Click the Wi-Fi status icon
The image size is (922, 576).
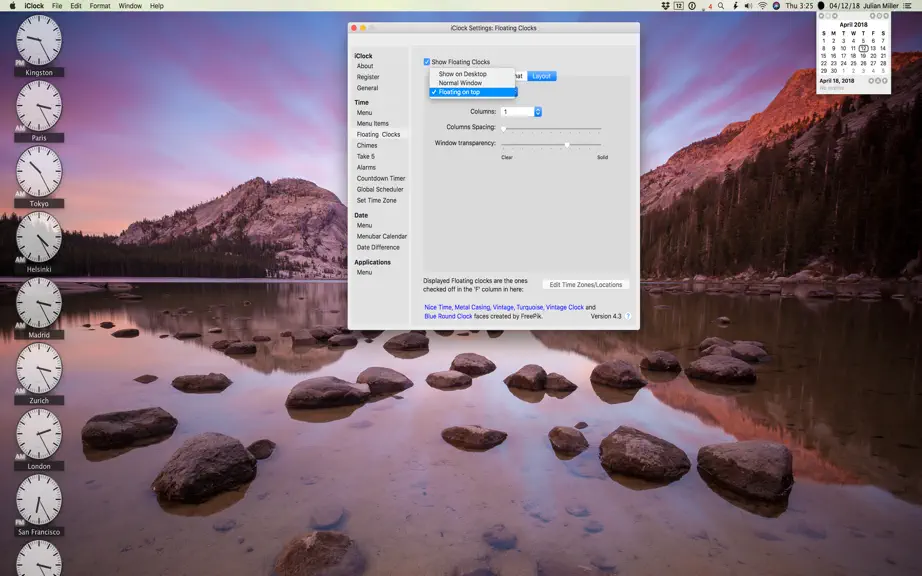coord(762,6)
